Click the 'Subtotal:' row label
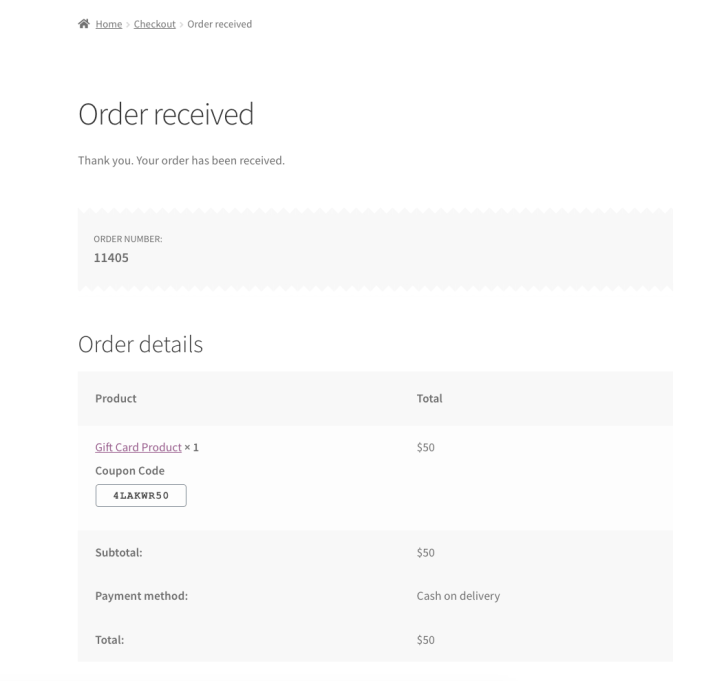 point(118,552)
